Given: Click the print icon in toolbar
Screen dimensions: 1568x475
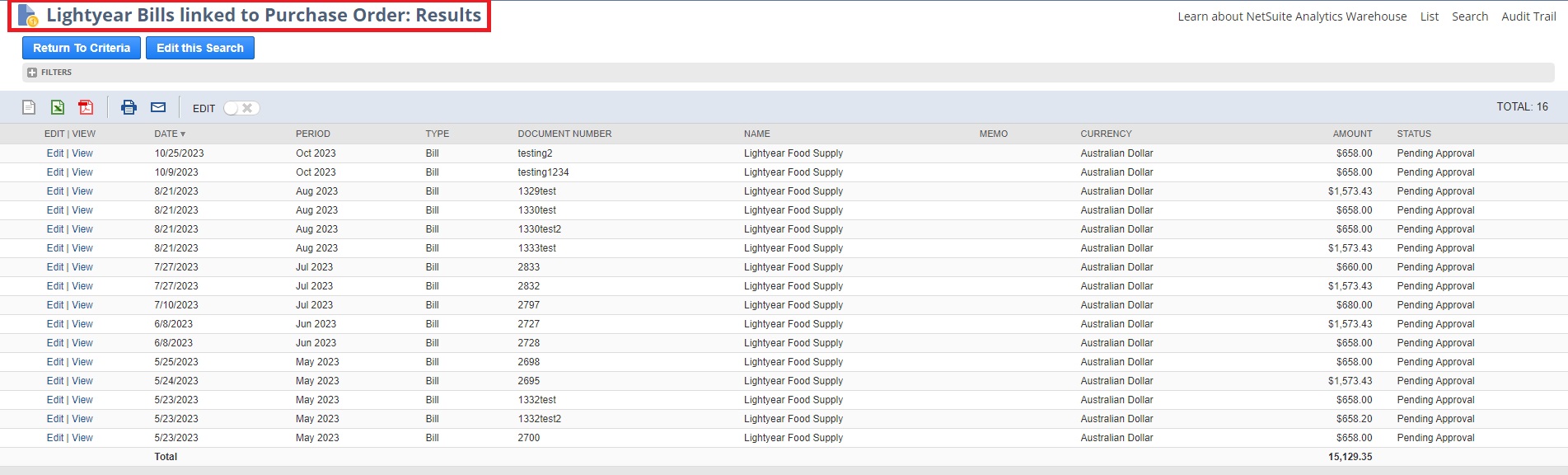Looking at the screenshot, I should (129, 107).
